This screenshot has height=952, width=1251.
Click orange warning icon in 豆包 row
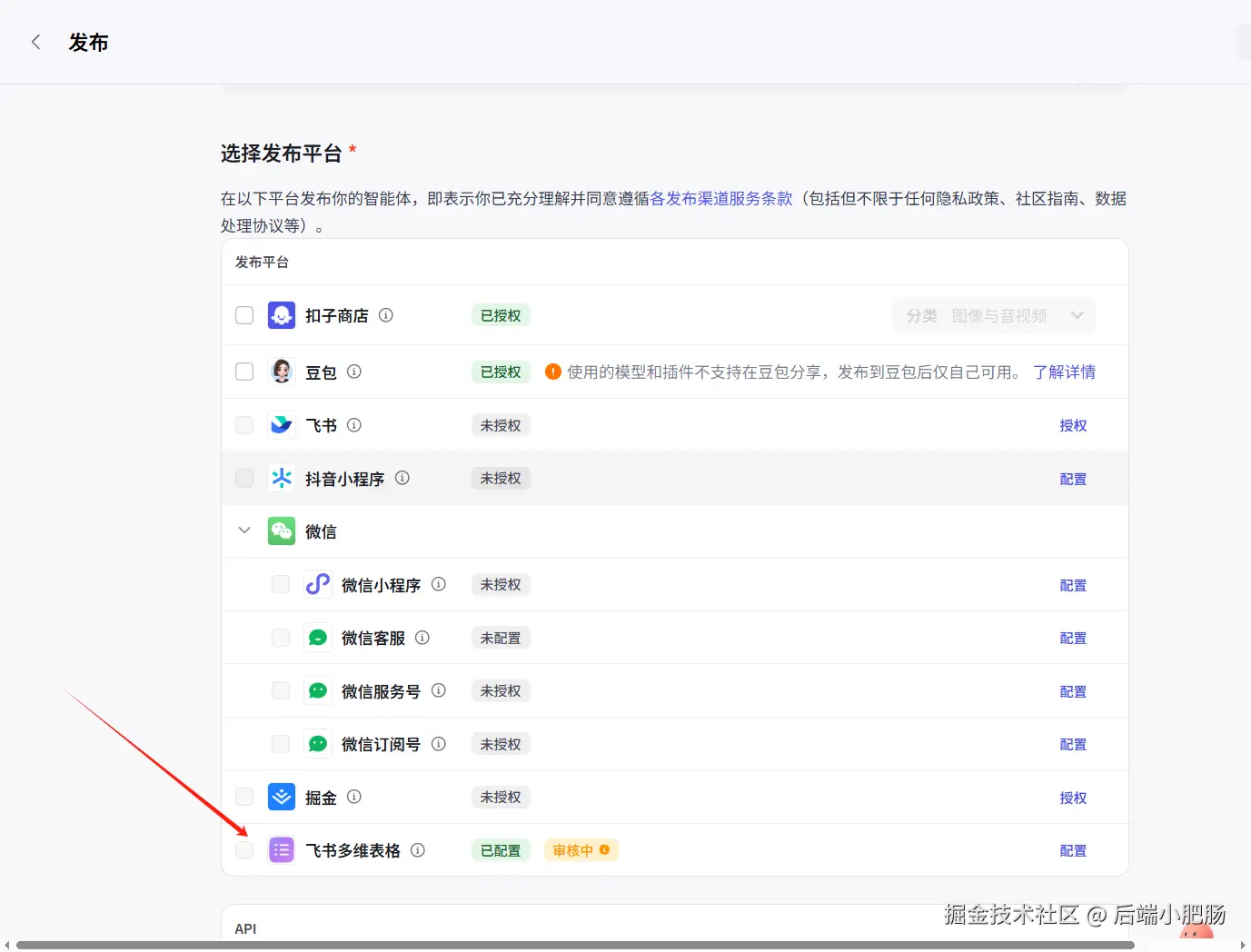click(552, 372)
